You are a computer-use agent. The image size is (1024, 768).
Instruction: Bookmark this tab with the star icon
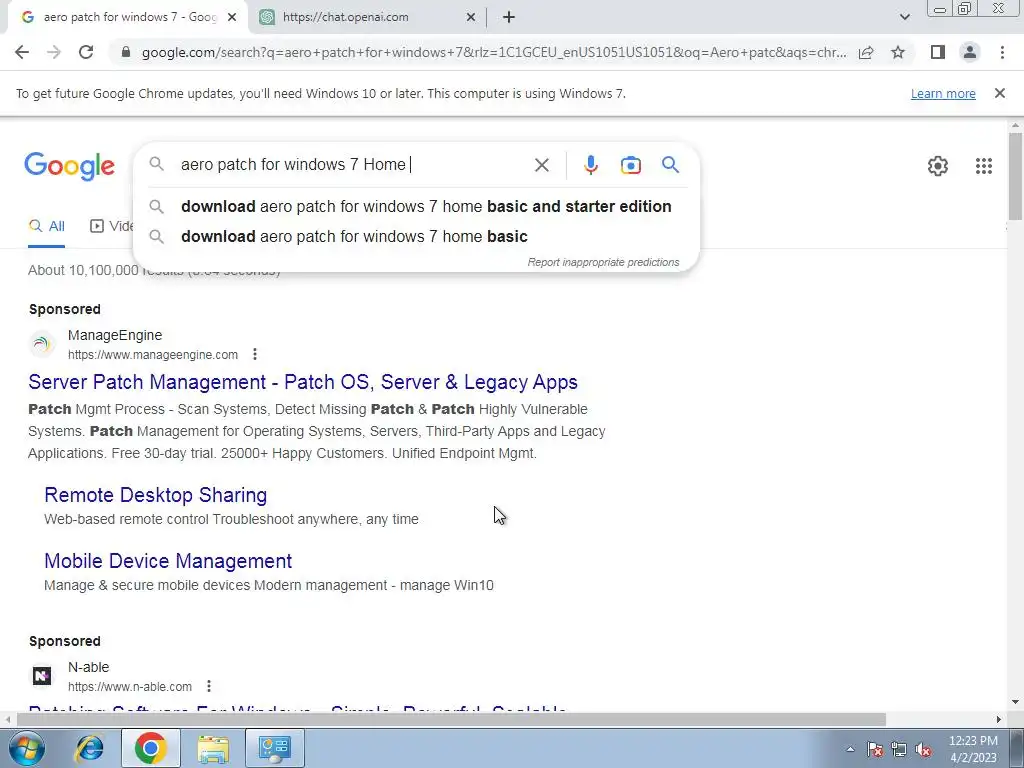coord(898,52)
